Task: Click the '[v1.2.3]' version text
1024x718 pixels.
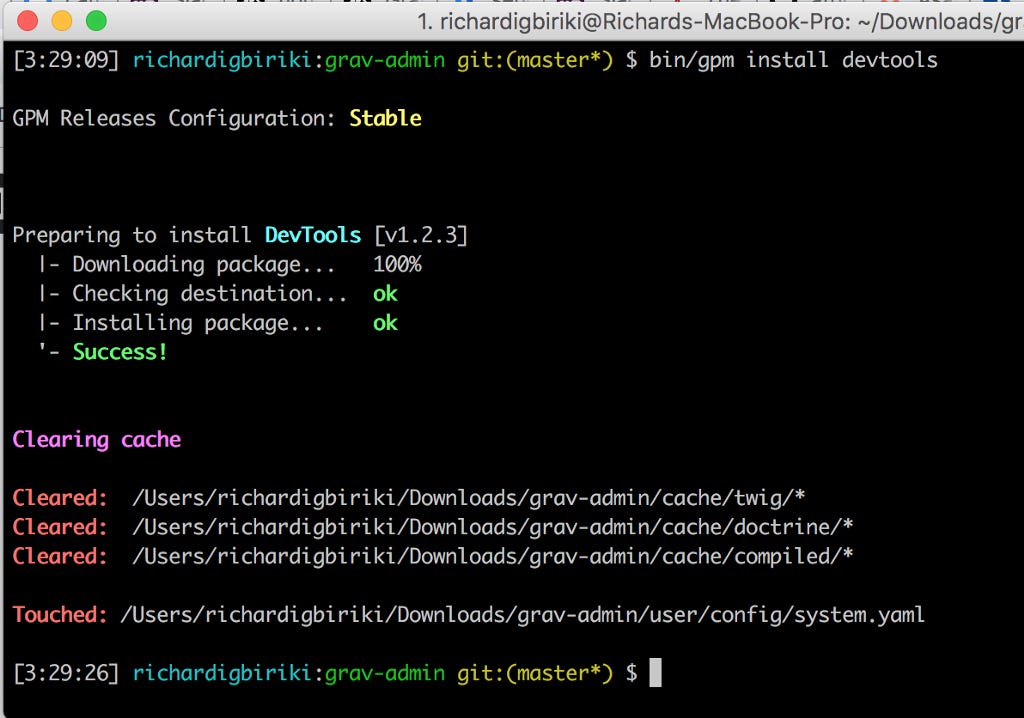Action: (421, 235)
